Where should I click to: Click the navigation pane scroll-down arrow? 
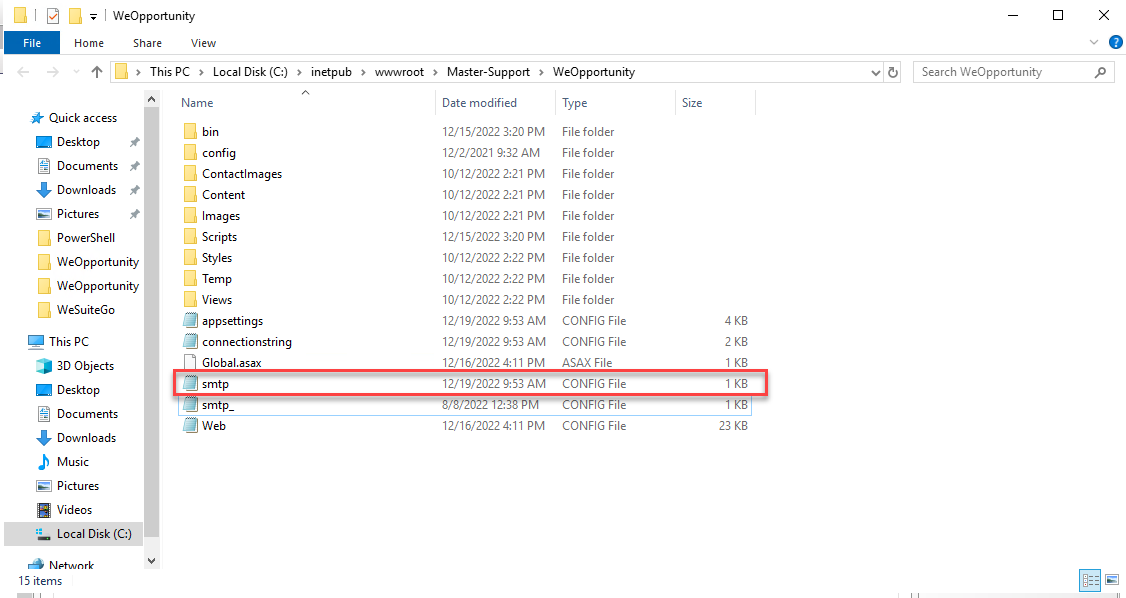click(152, 560)
